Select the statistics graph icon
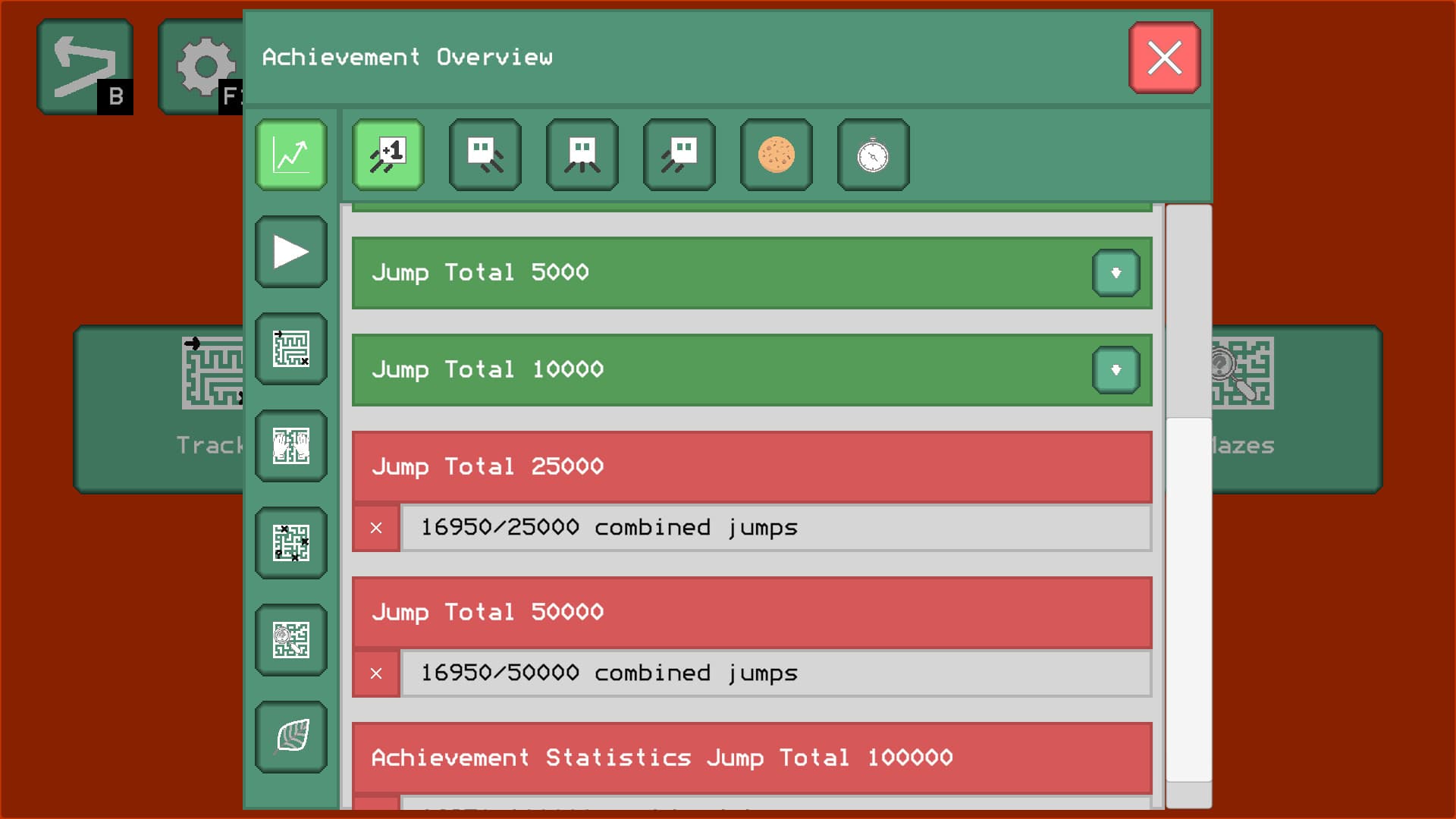The width and height of the screenshot is (1456, 819). pos(290,155)
